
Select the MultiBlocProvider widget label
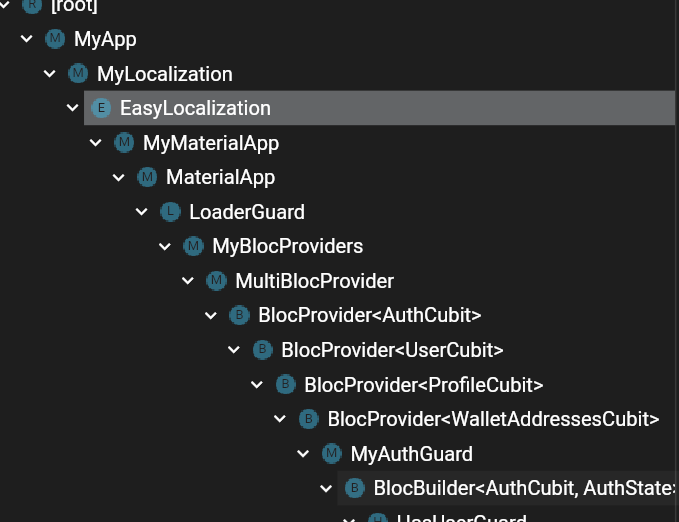coord(314,281)
